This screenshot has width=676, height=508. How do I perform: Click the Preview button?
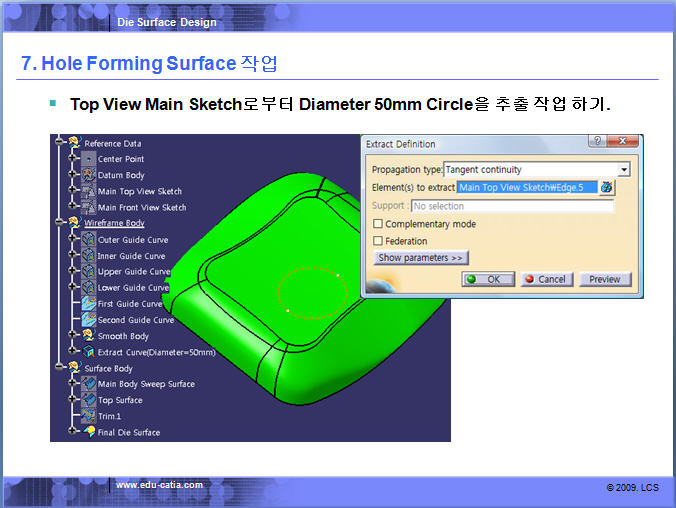604,279
